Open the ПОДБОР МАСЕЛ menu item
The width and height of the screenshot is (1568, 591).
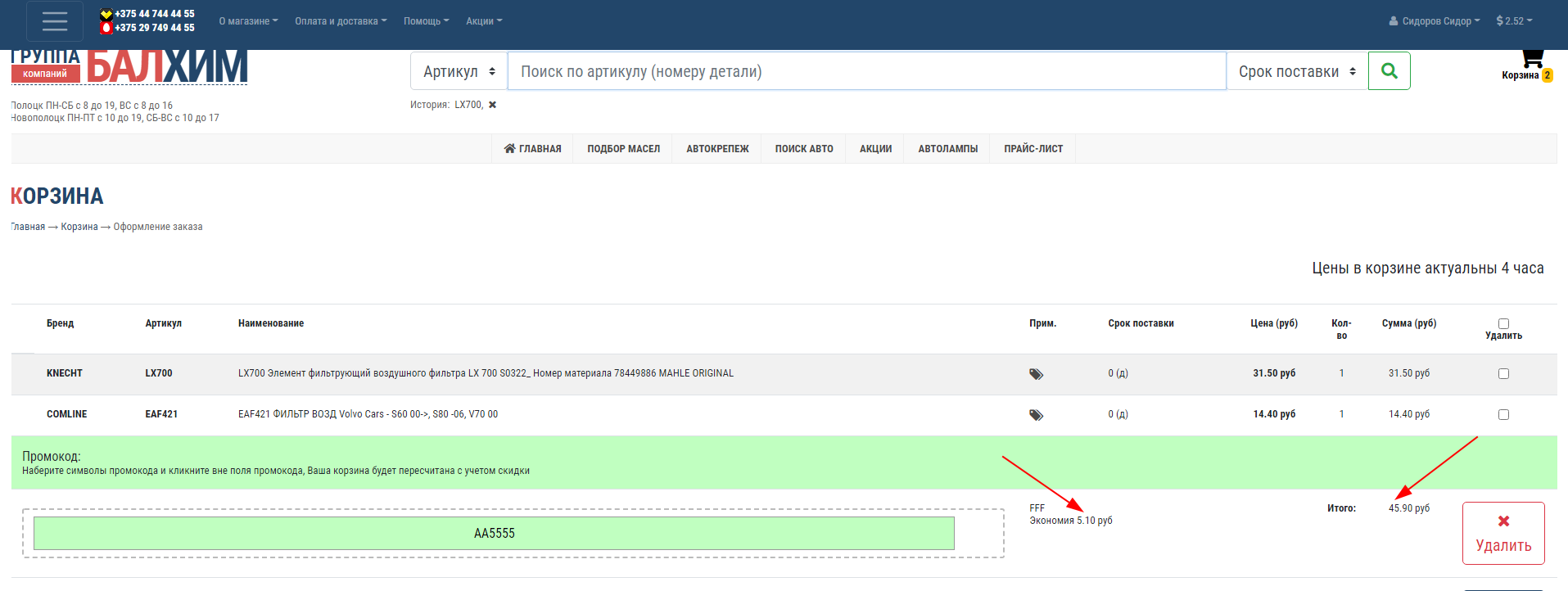623,149
